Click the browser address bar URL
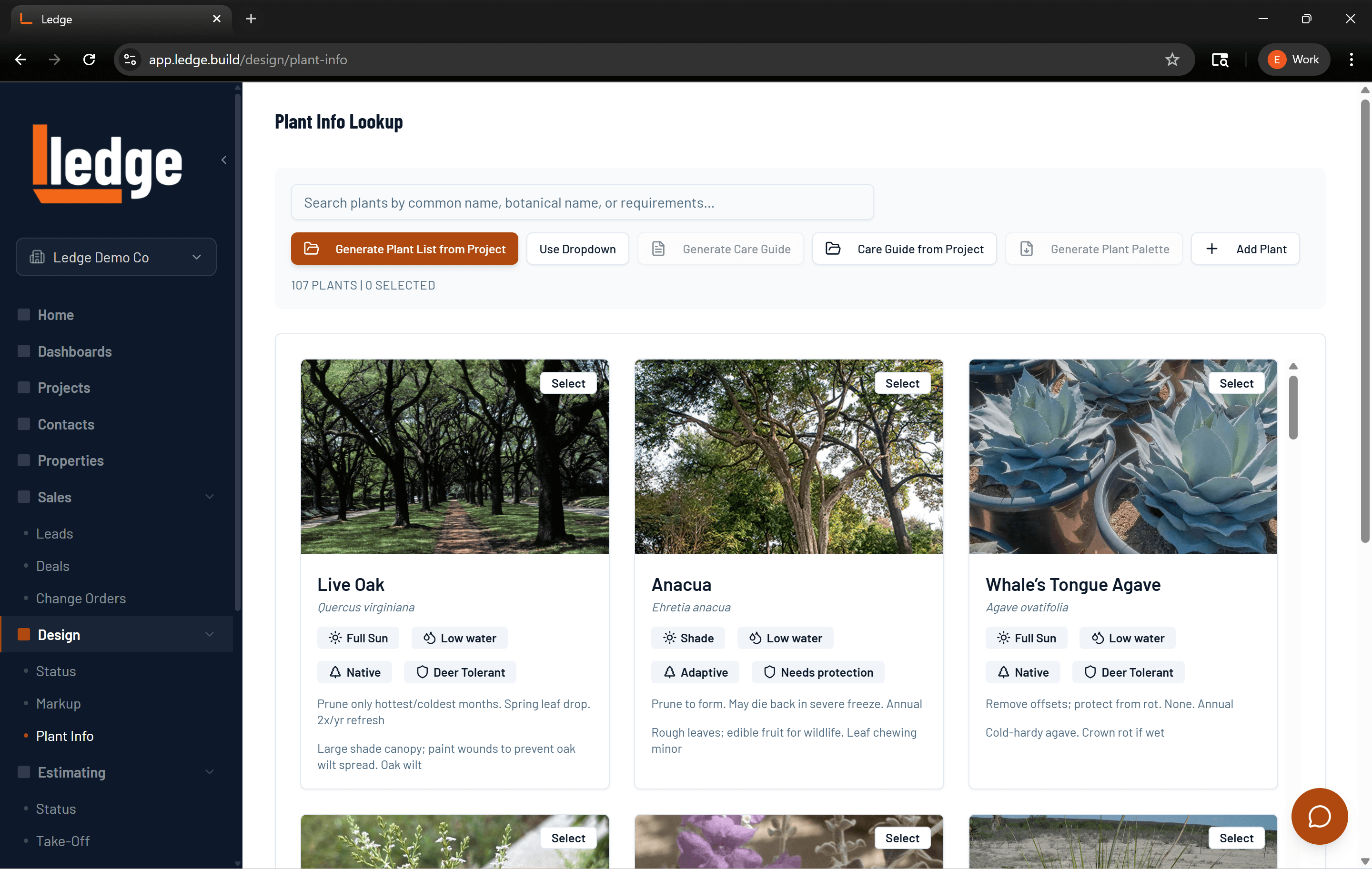This screenshot has height=869, width=1372. click(x=248, y=59)
